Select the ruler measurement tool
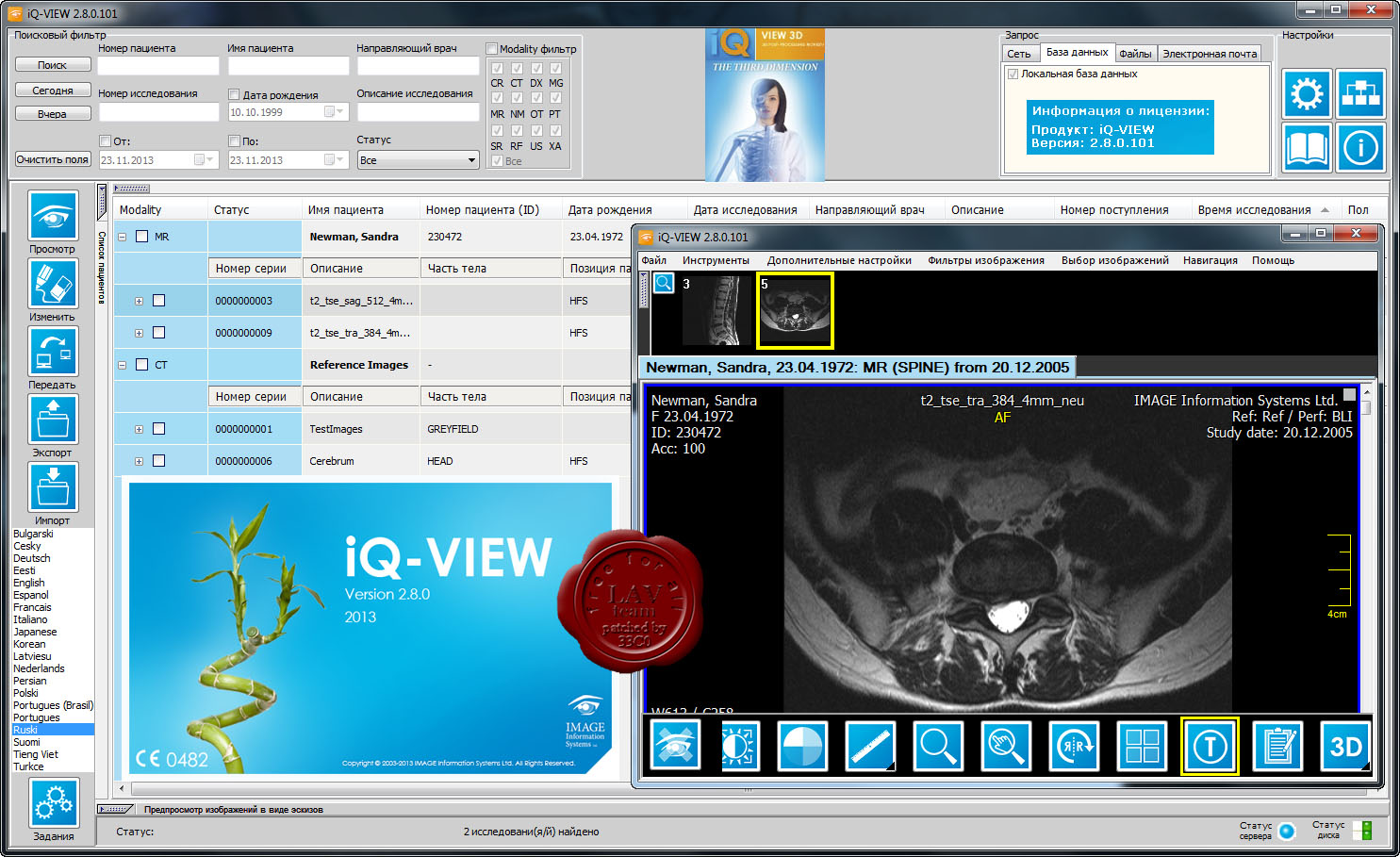This screenshot has width=1400, height=857. [870, 746]
